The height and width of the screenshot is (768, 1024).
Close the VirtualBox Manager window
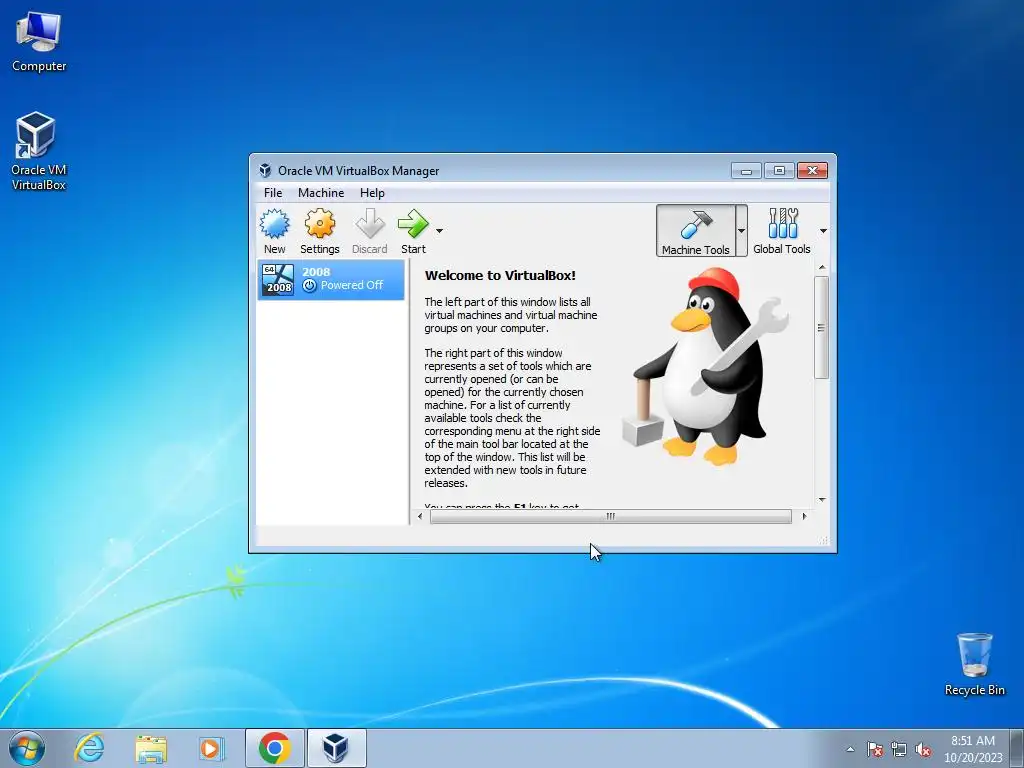812,171
